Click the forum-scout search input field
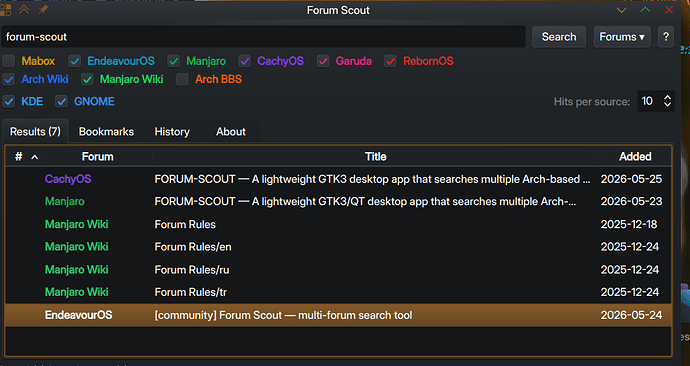Image resolution: width=690 pixels, height=366 pixels. (263, 37)
